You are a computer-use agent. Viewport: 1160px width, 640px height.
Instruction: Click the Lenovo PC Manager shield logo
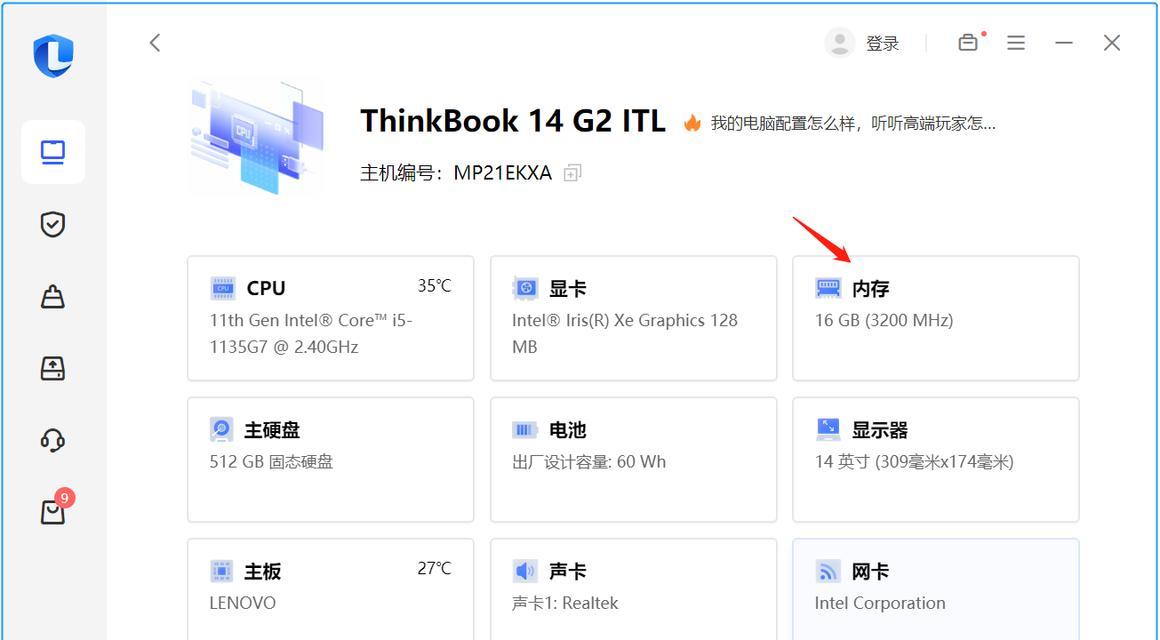[x=53, y=55]
